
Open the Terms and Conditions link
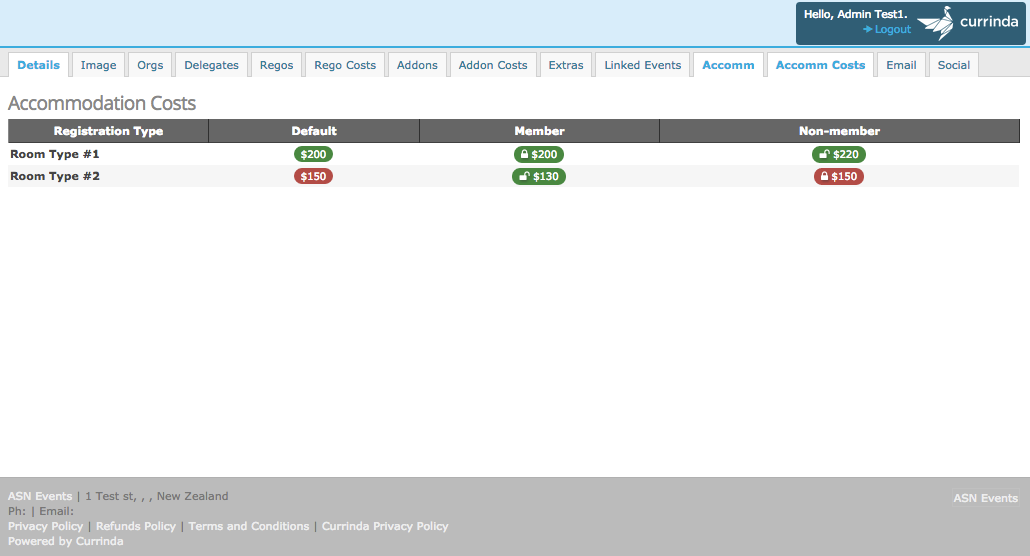[x=248, y=526]
